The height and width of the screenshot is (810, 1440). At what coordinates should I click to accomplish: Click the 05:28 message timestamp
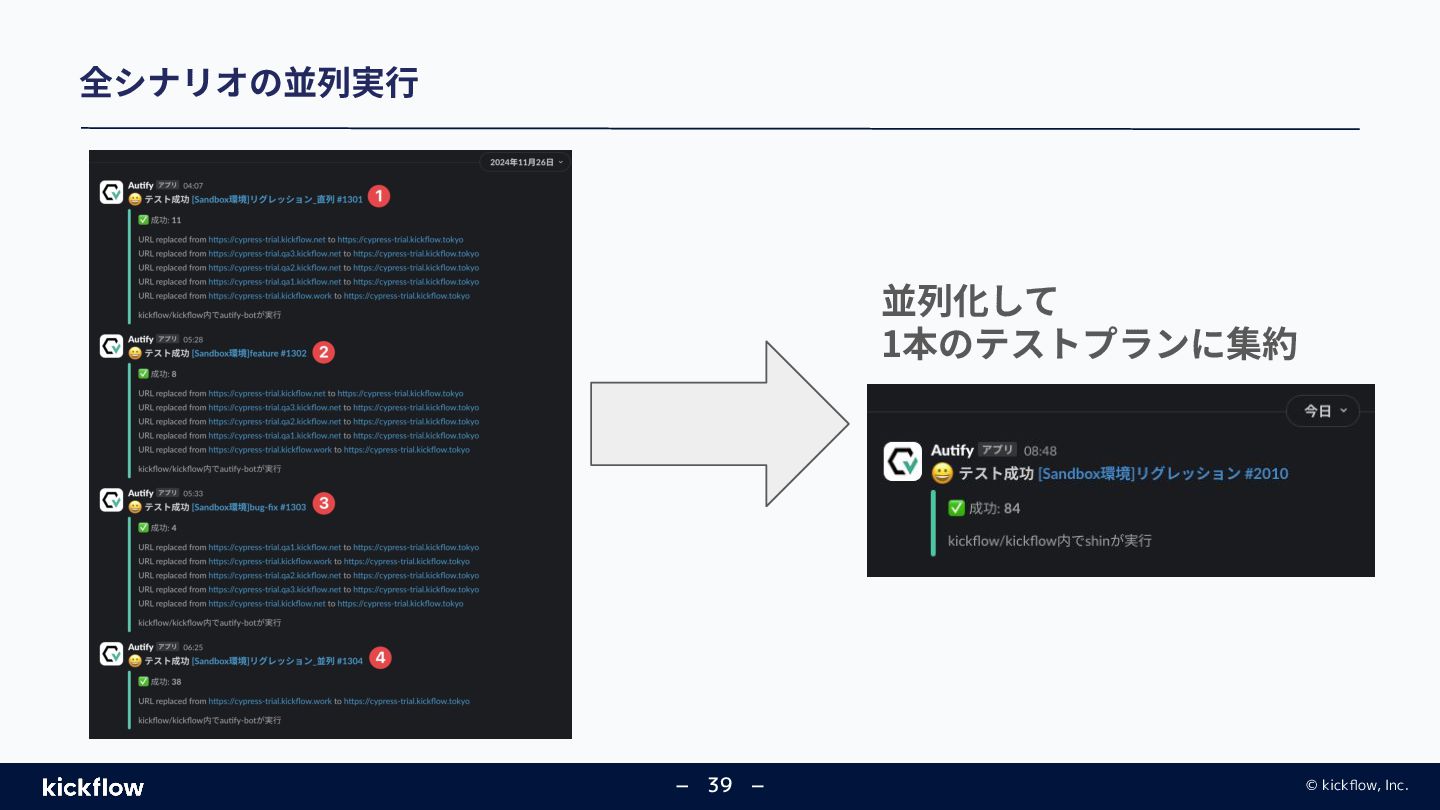(193, 340)
